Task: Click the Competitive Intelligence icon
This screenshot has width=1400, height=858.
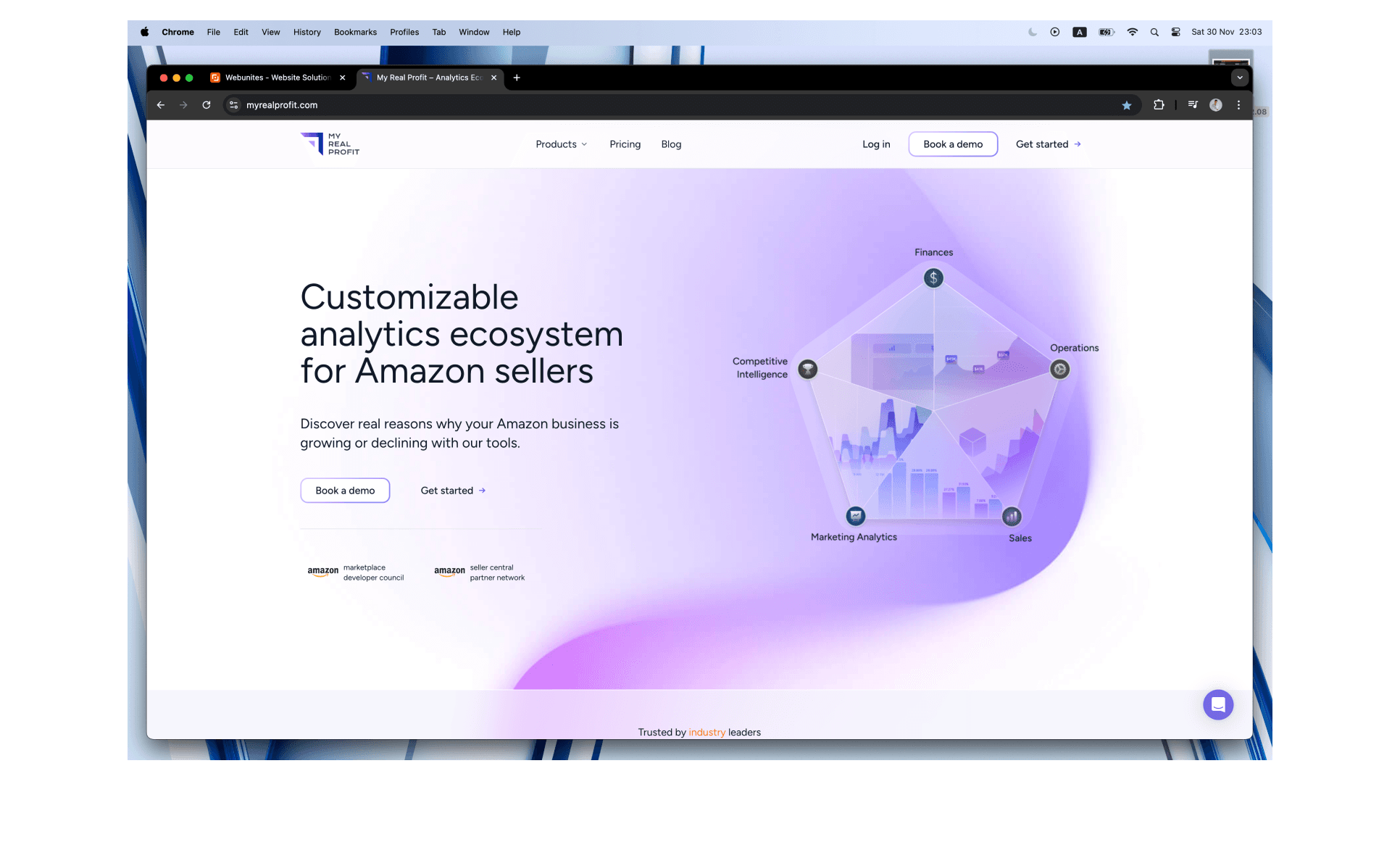Action: point(808,369)
